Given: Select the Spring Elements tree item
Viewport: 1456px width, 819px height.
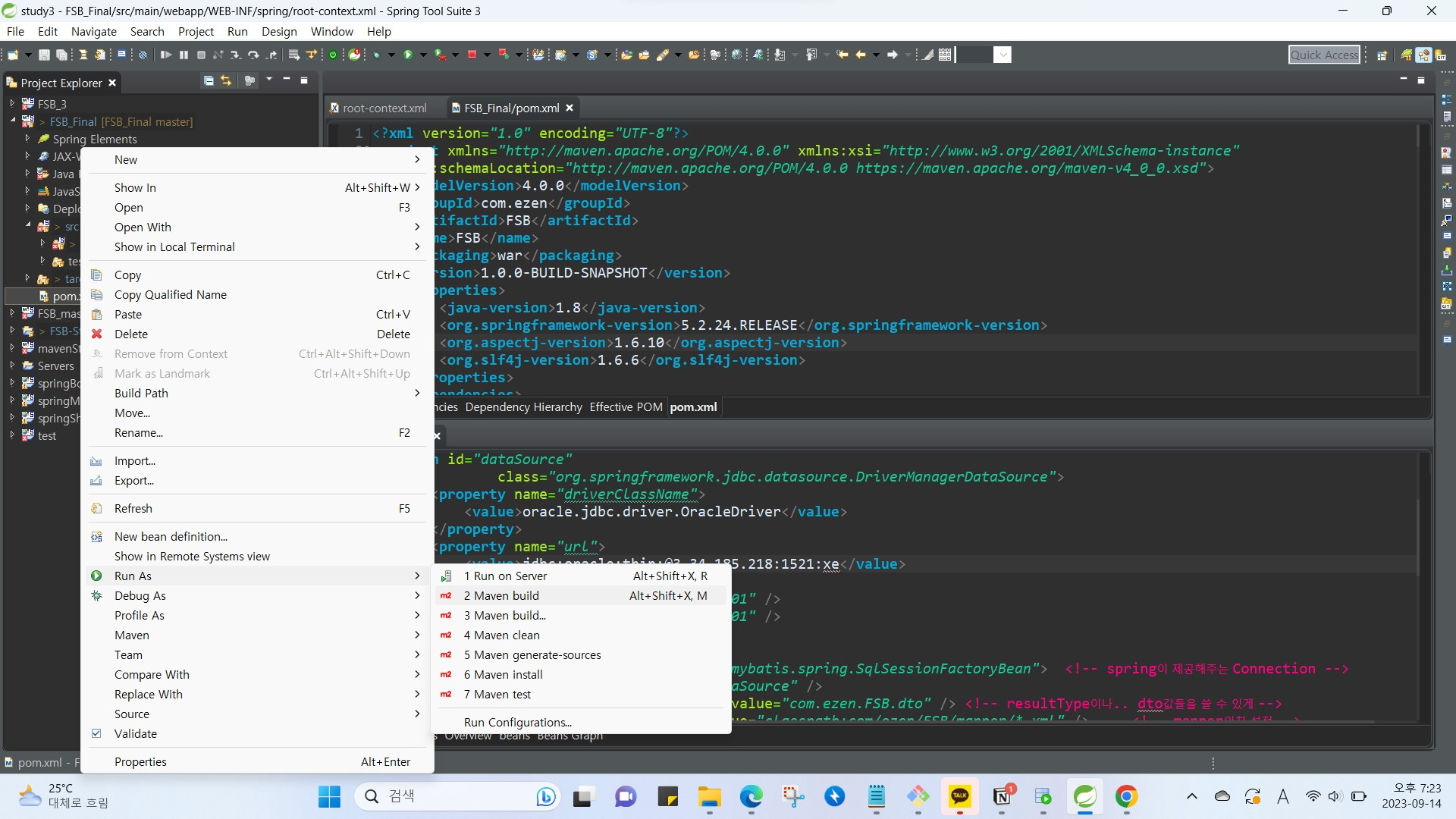Looking at the screenshot, I should point(95,139).
